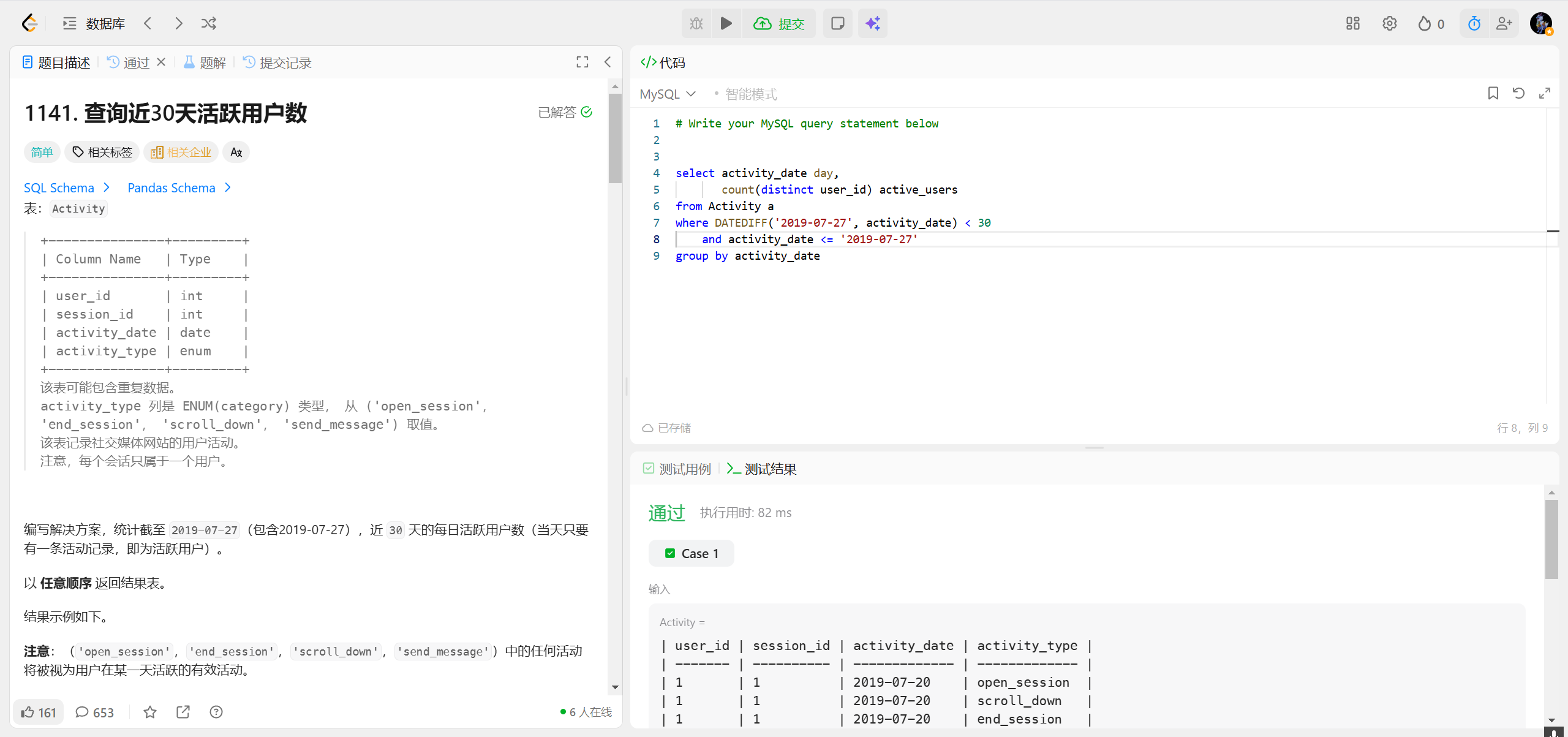The height and width of the screenshot is (737, 1568).
Task: Bookmark the code with bookmark icon
Action: (1493, 93)
